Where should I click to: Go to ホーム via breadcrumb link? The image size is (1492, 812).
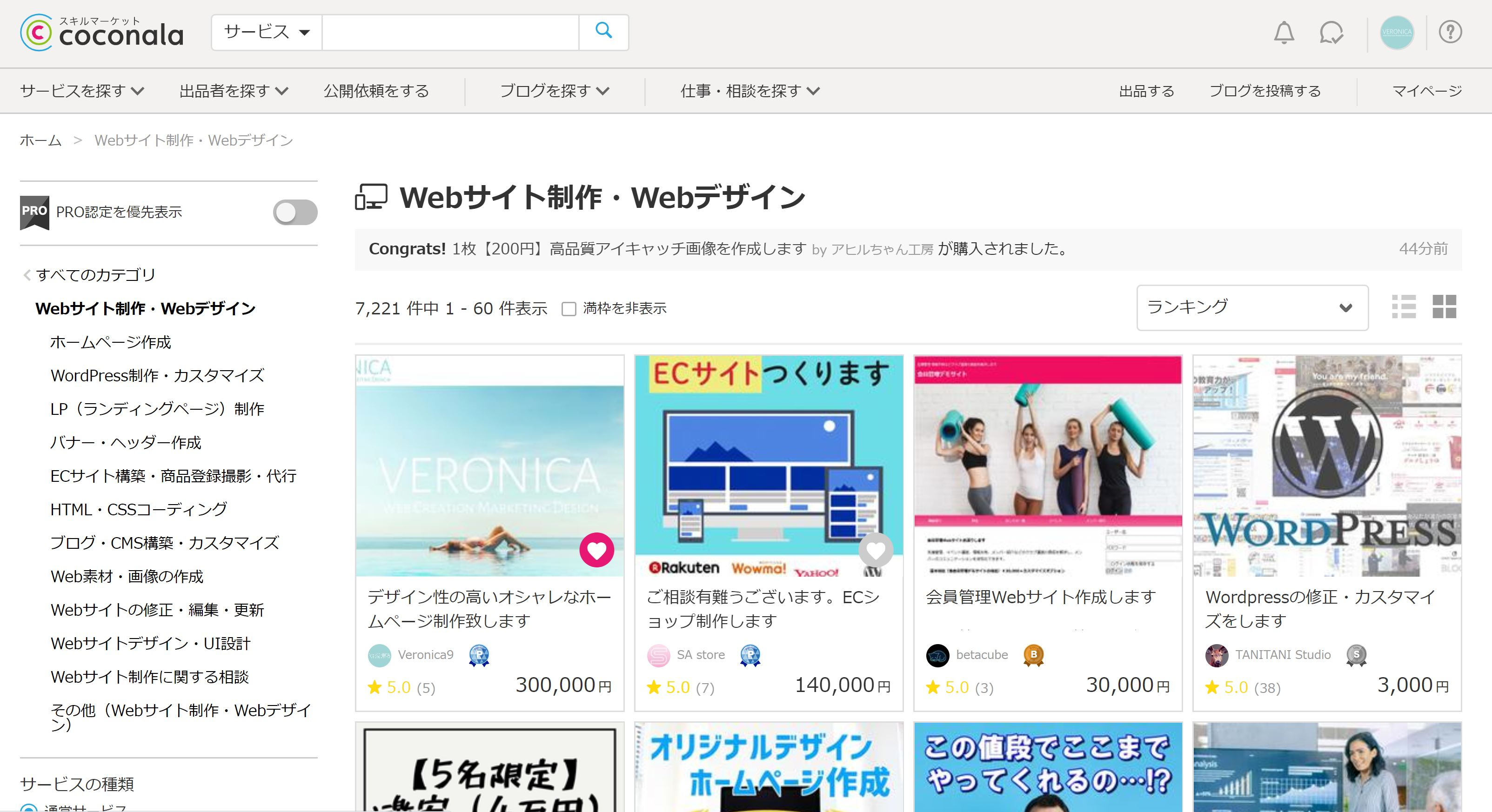(40, 140)
